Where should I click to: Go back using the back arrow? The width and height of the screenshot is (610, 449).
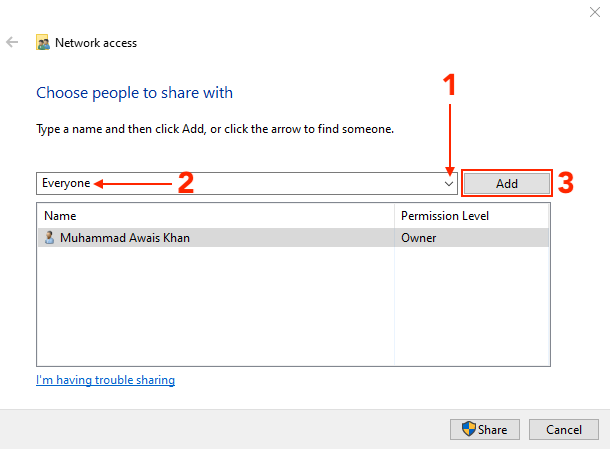12,42
